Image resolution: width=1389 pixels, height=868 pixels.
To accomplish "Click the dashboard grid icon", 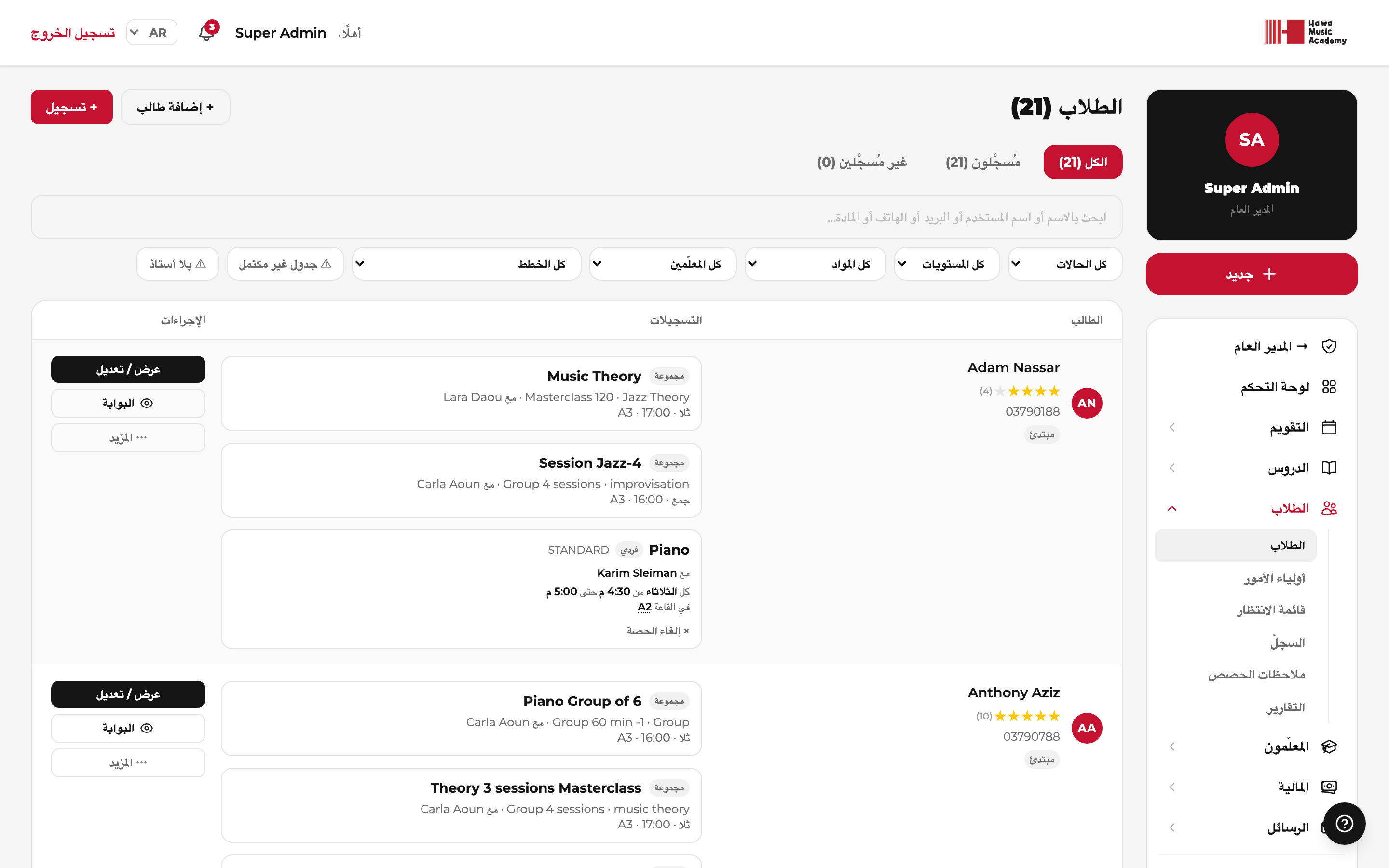I will tap(1329, 387).
